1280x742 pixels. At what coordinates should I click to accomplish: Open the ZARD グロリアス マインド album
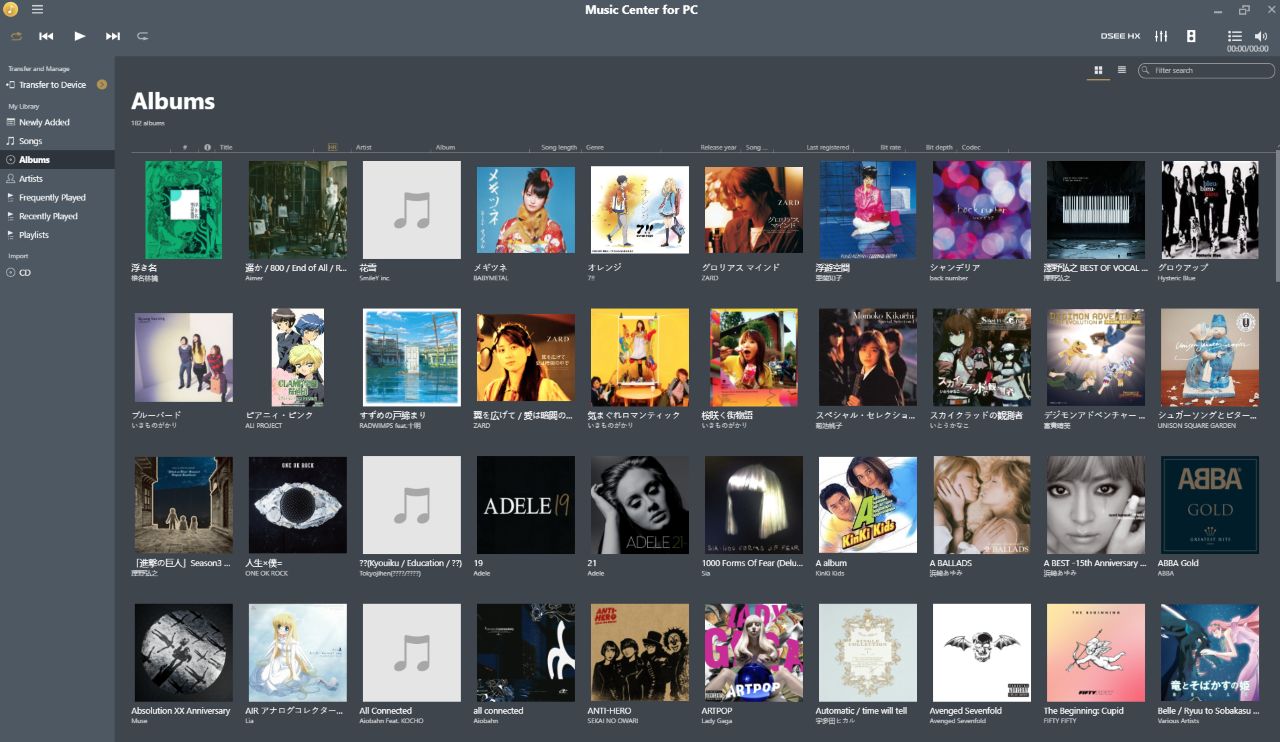[x=754, y=210]
